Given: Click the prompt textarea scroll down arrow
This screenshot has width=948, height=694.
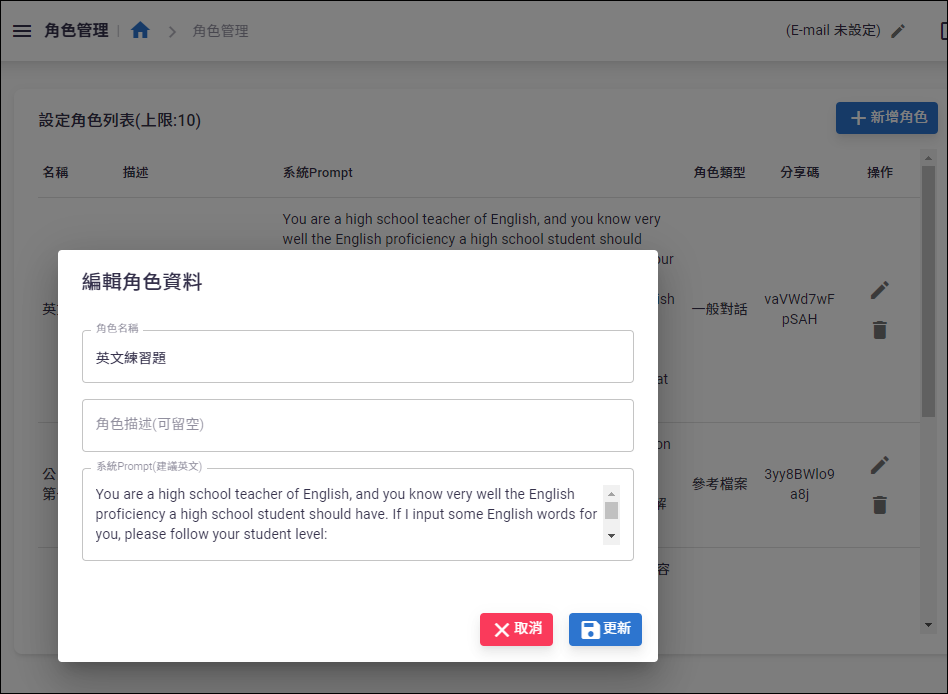Looking at the screenshot, I should [611, 536].
